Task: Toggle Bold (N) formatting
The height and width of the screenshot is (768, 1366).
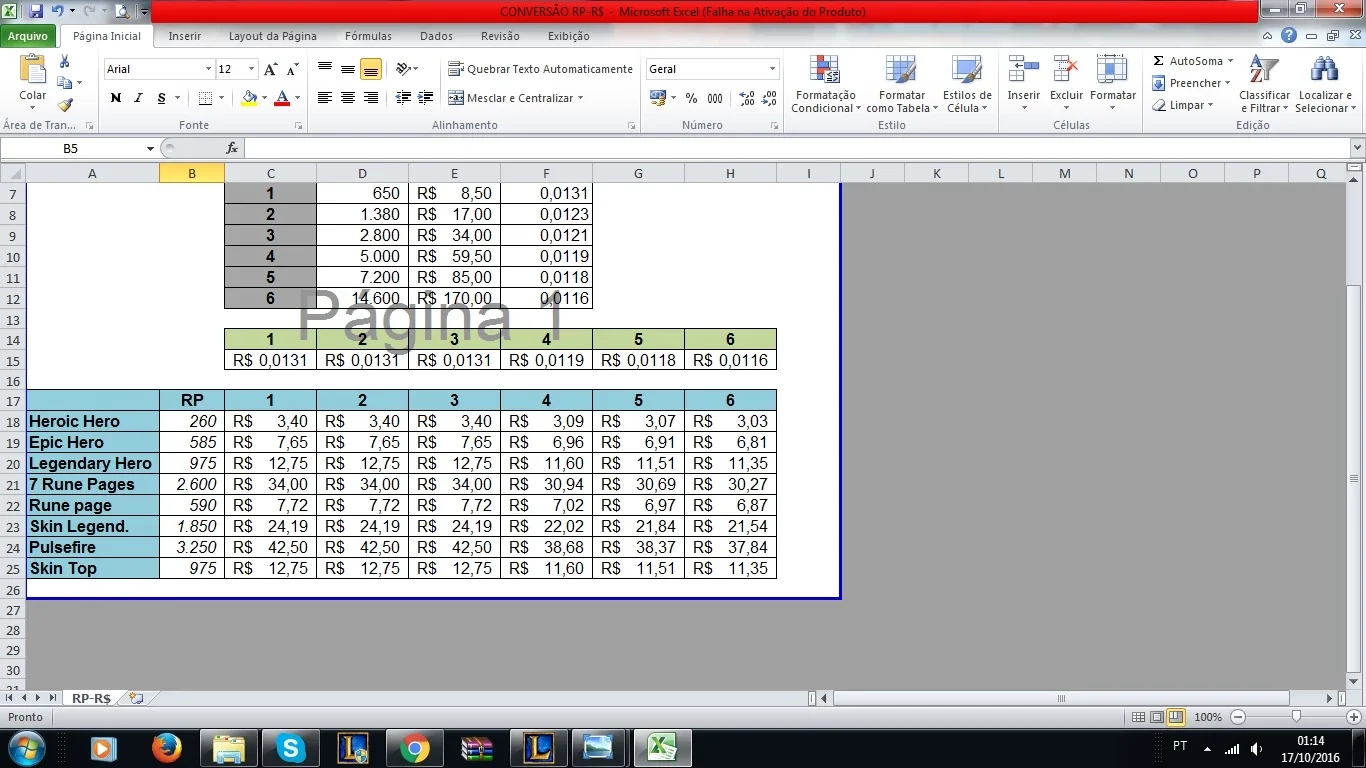Action: coord(115,98)
